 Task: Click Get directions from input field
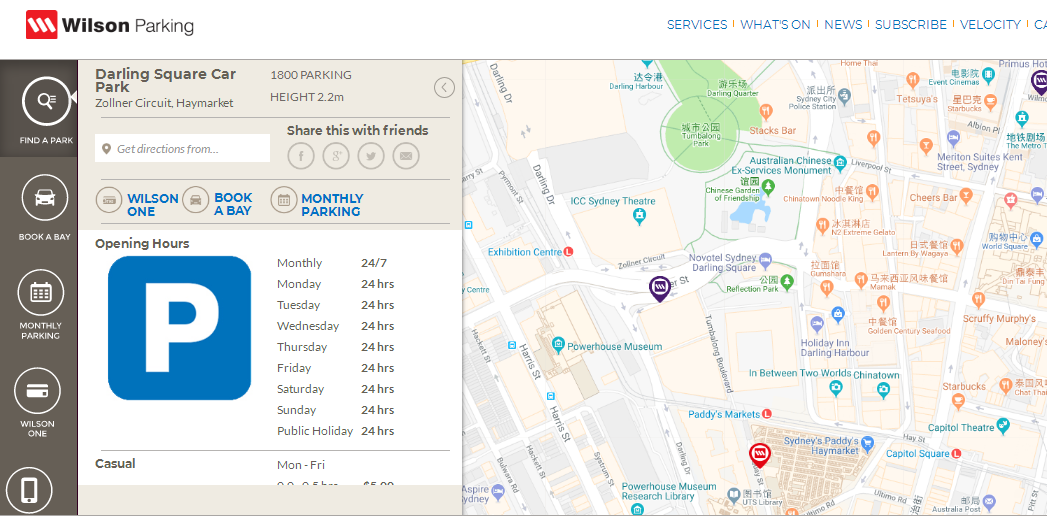182,148
